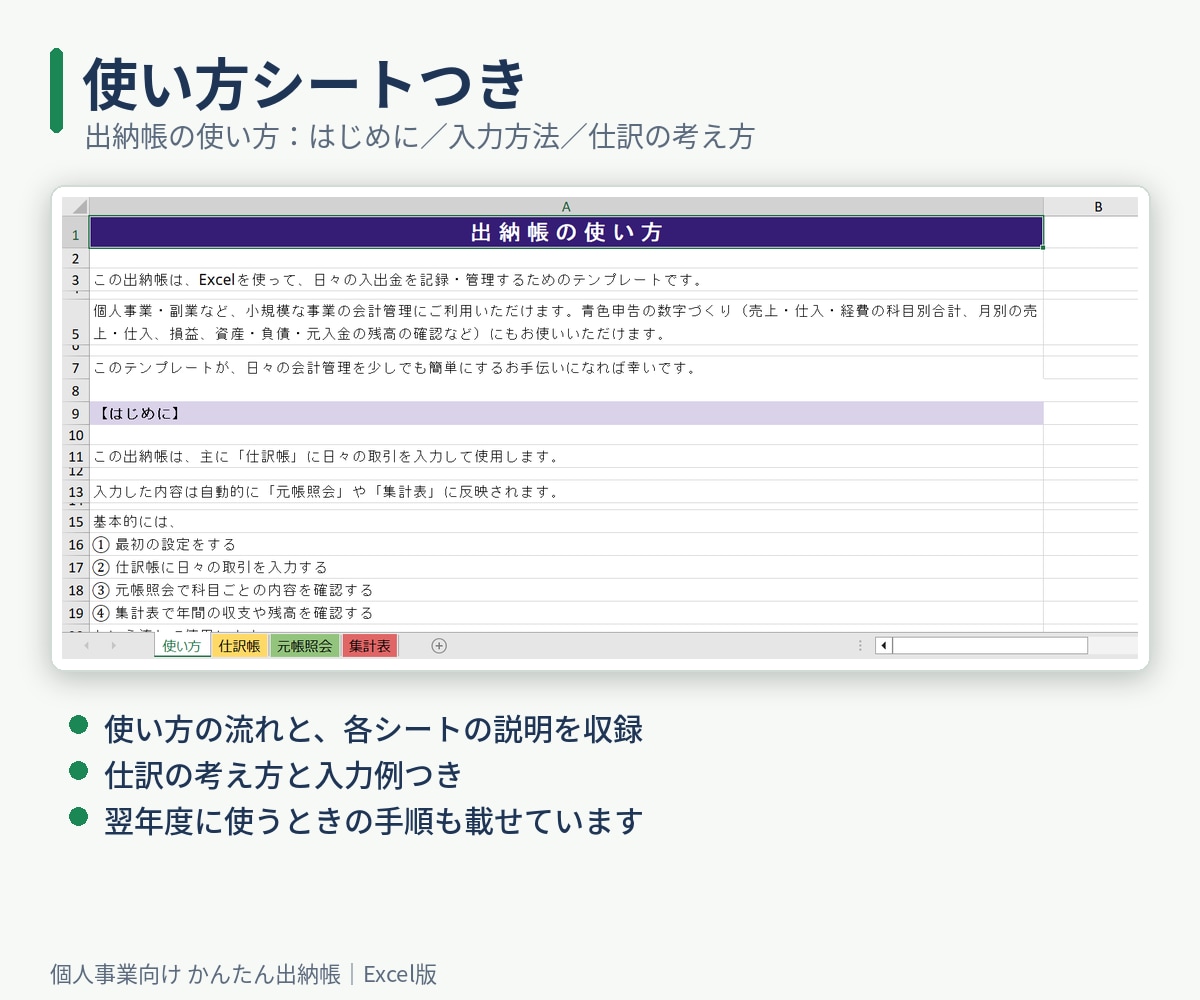Select all cells via corner triangle
The image size is (1200, 1000).
pyautogui.click(x=76, y=206)
